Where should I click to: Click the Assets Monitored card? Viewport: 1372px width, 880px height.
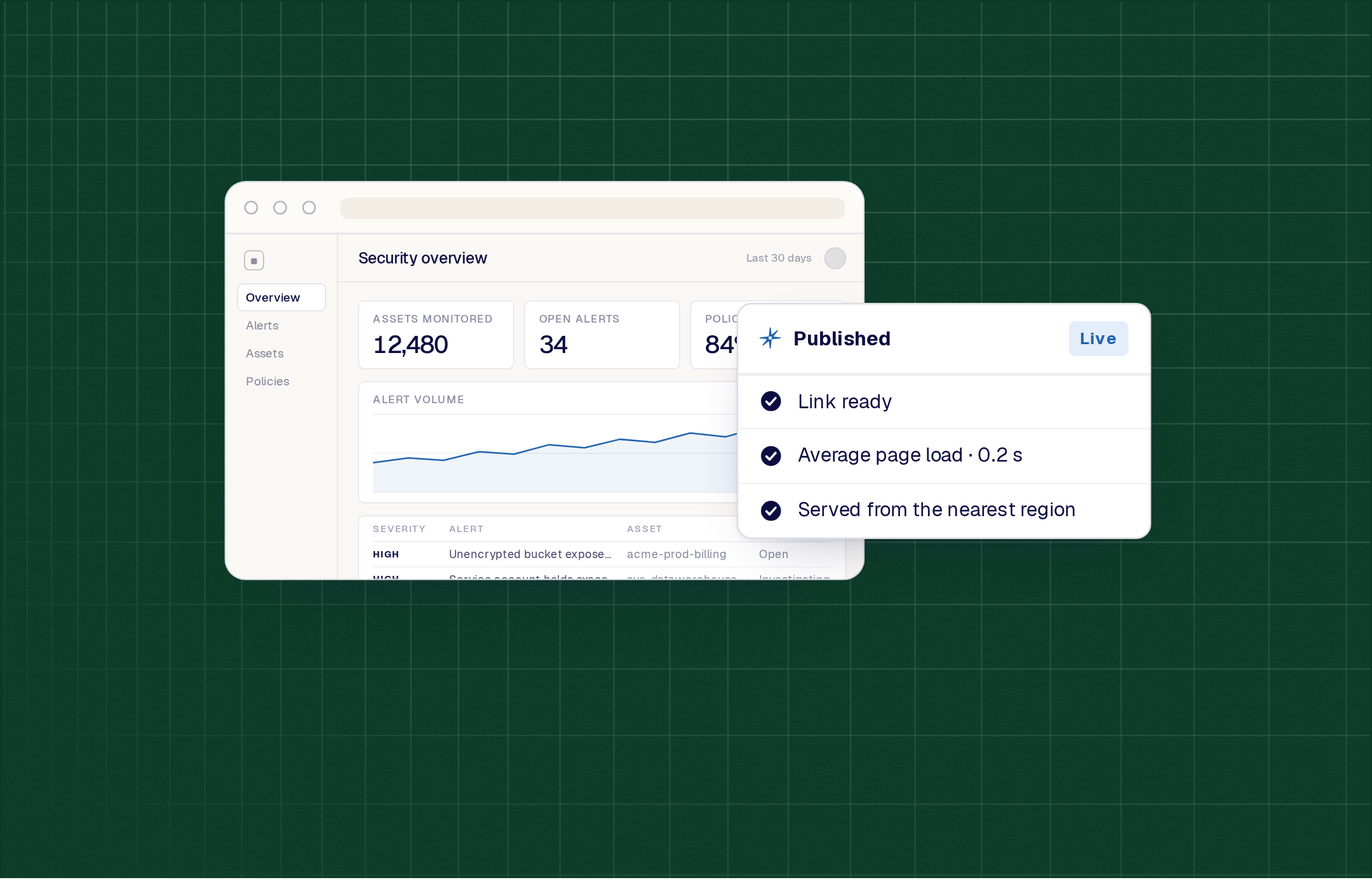(x=436, y=335)
